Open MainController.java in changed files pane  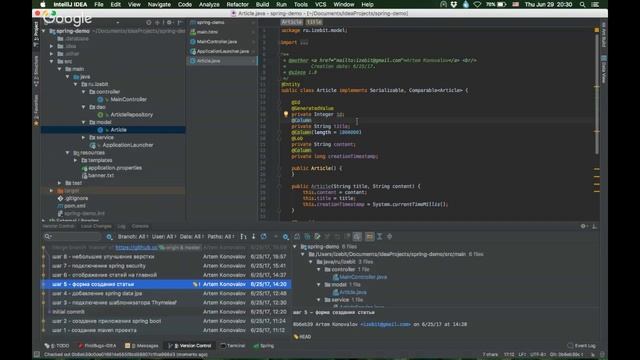(x=363, y=277)
